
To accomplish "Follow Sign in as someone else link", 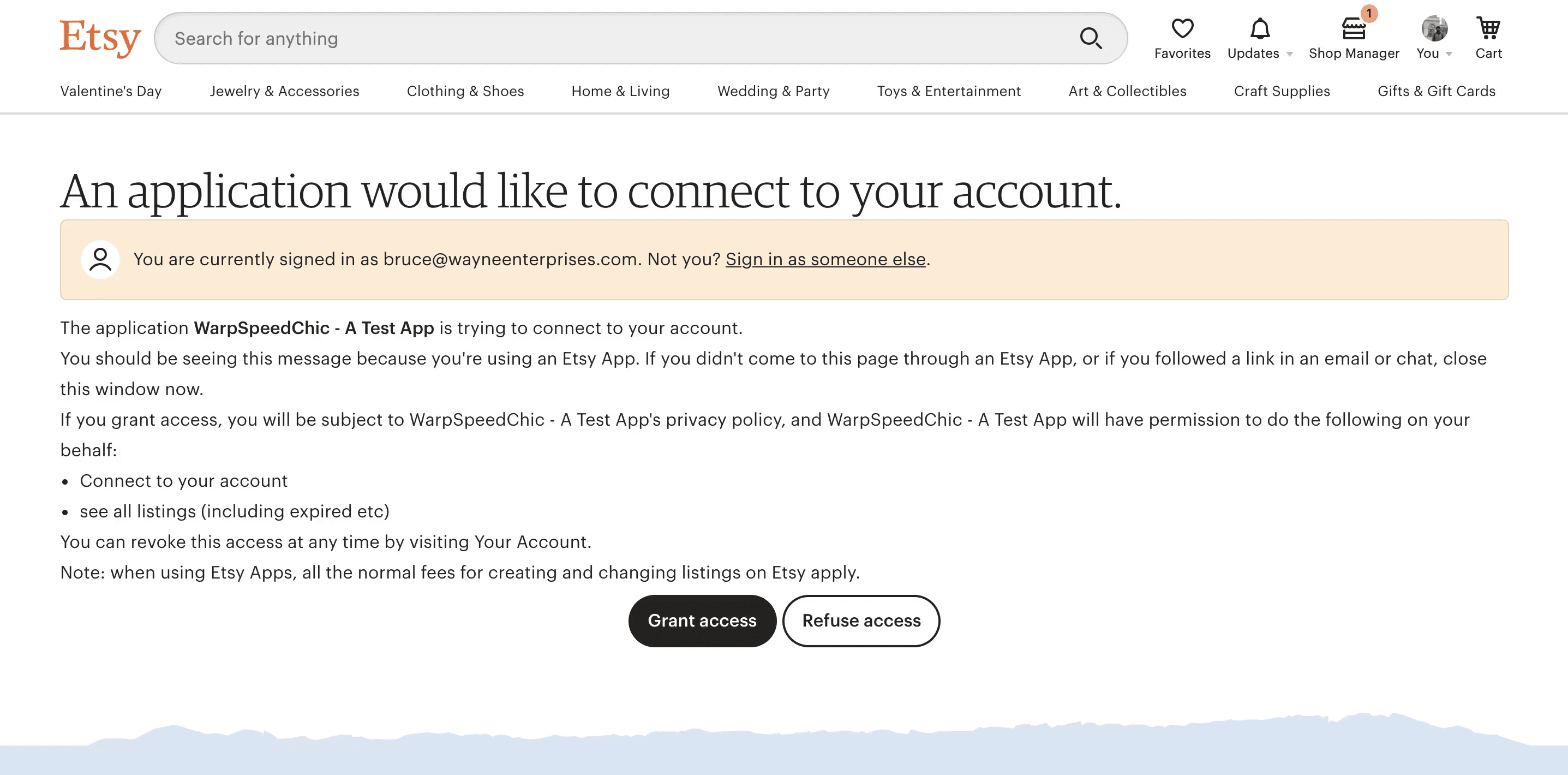I will [825, 259].
